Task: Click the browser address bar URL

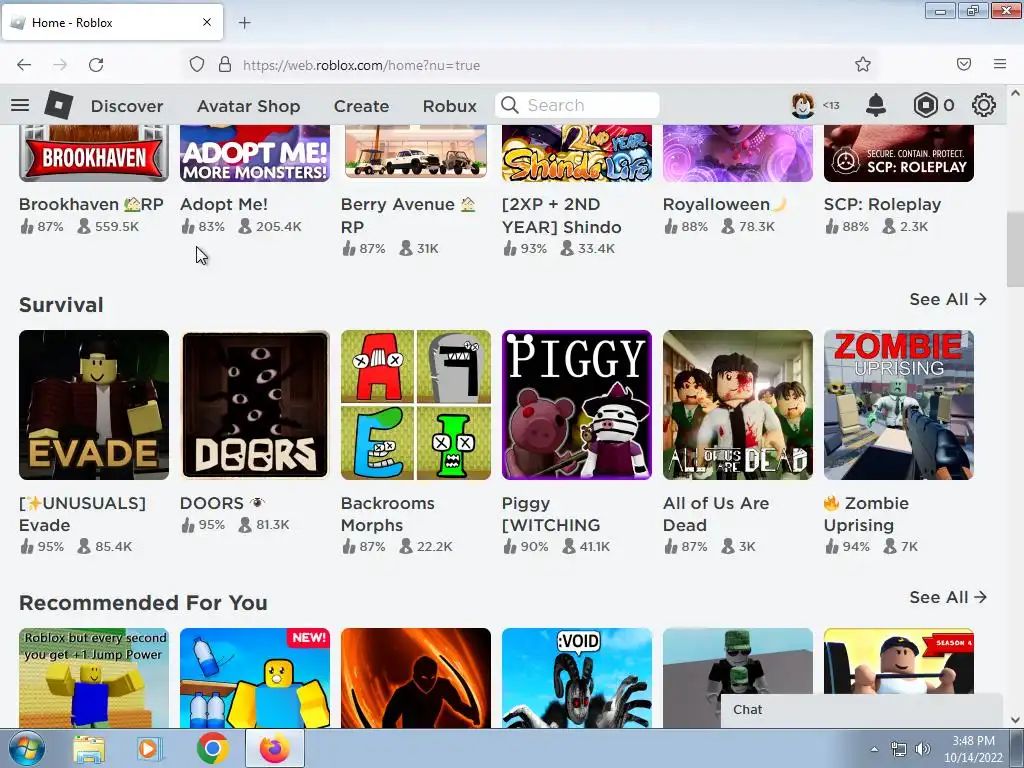Action: pyautogui.click(x=361, y=65)
